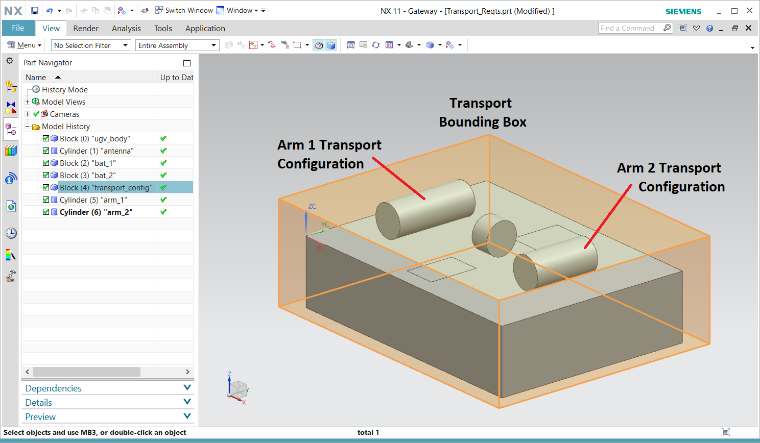760x443 pixels.
Task: Switch to the Tools ribbon tab
Action: pos(163,28)
